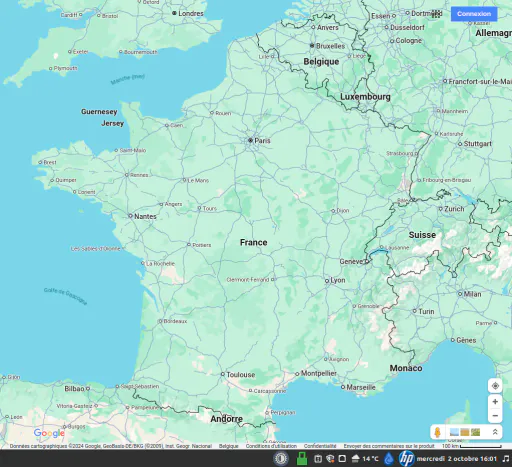The image size is (512, 467).
Task: Click the Belgique country label on map
Action: click(321, 62)
